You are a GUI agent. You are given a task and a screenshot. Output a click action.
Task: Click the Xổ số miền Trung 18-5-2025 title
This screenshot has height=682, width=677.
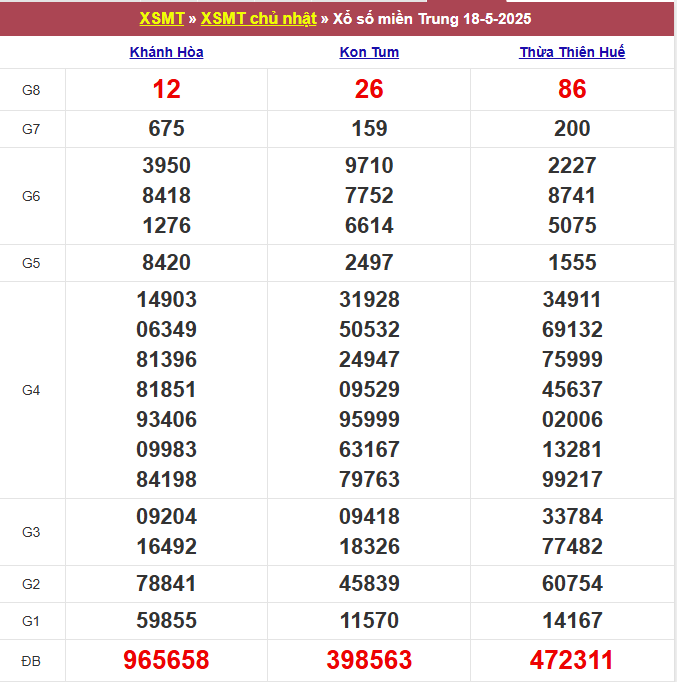tap(432, 19)
